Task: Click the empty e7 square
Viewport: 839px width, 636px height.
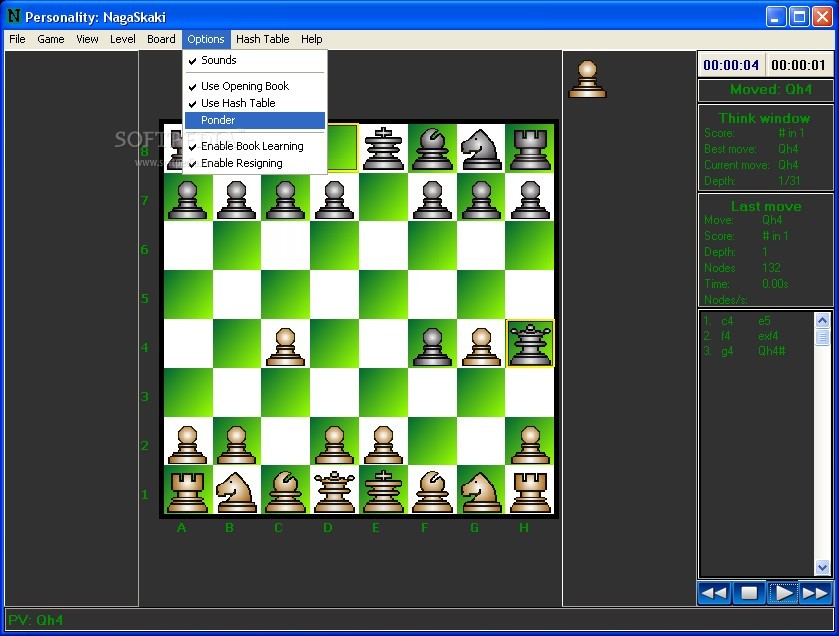Action: [383, 197]
